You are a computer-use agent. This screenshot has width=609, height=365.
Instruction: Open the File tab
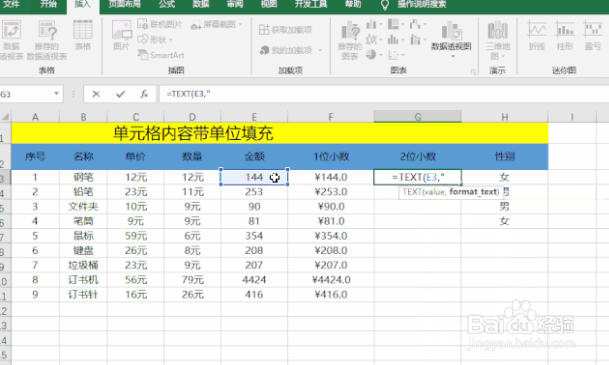(11, 4)
